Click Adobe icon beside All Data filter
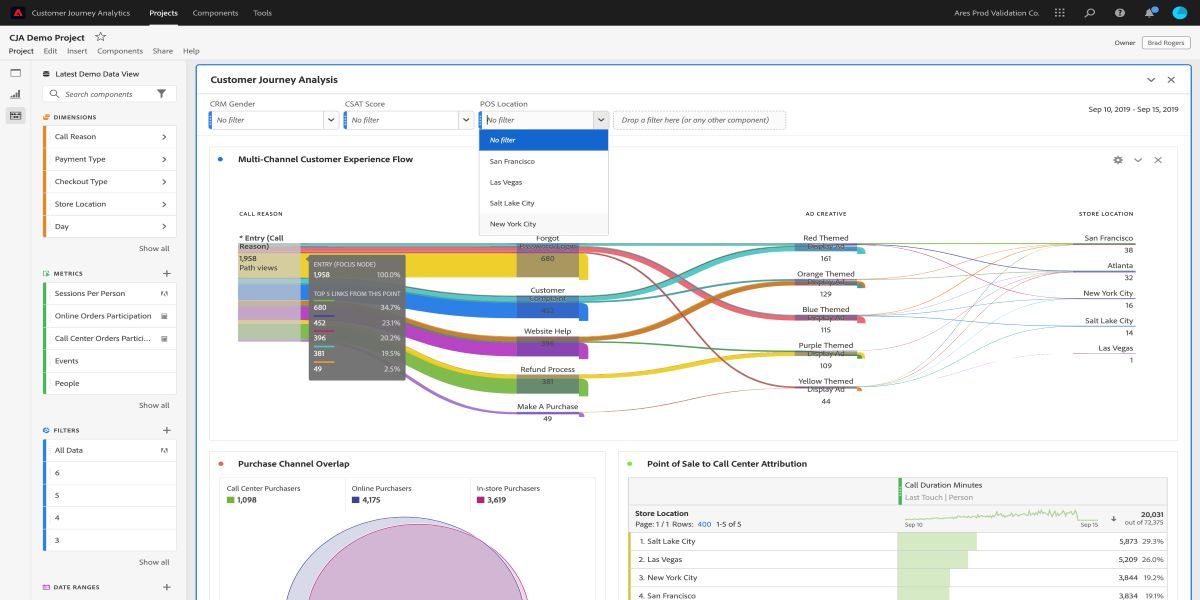The image size is (1200, 600). coord(164,451)
